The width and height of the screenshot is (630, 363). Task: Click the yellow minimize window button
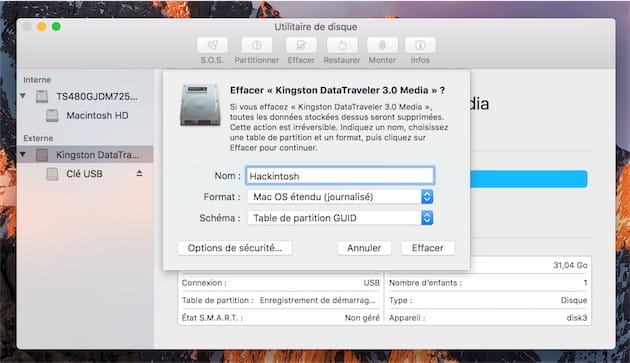(42, 27)
